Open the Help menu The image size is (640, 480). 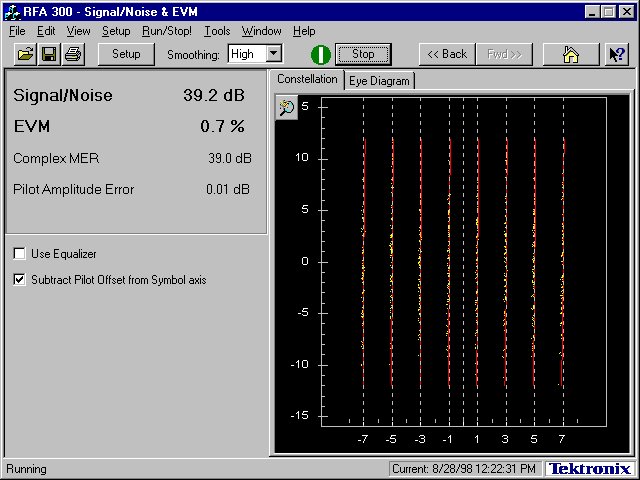pyautogui.click(x=304, y=31)
